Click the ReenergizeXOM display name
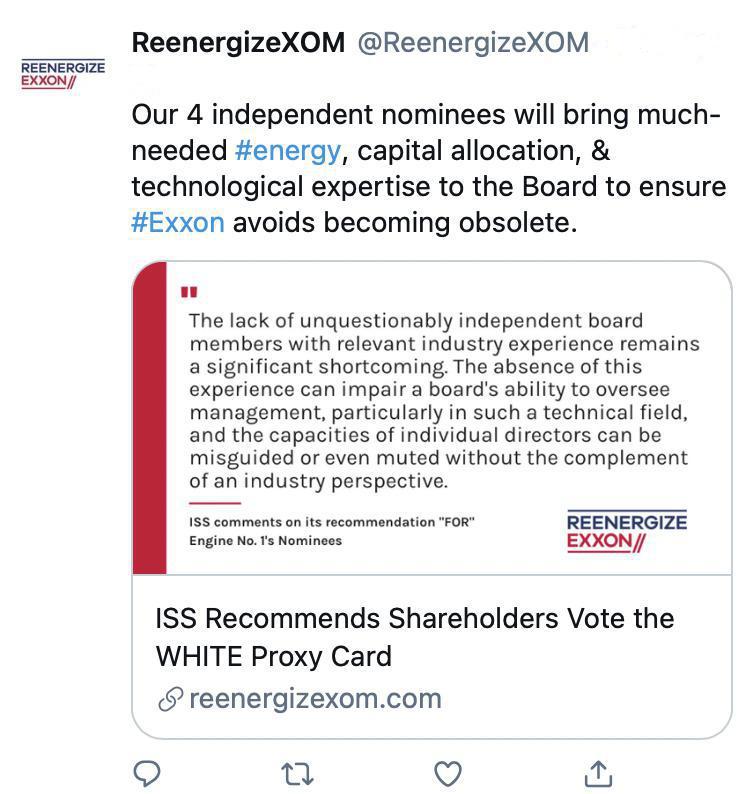The image size is (746, 794). tap(238, 43)
